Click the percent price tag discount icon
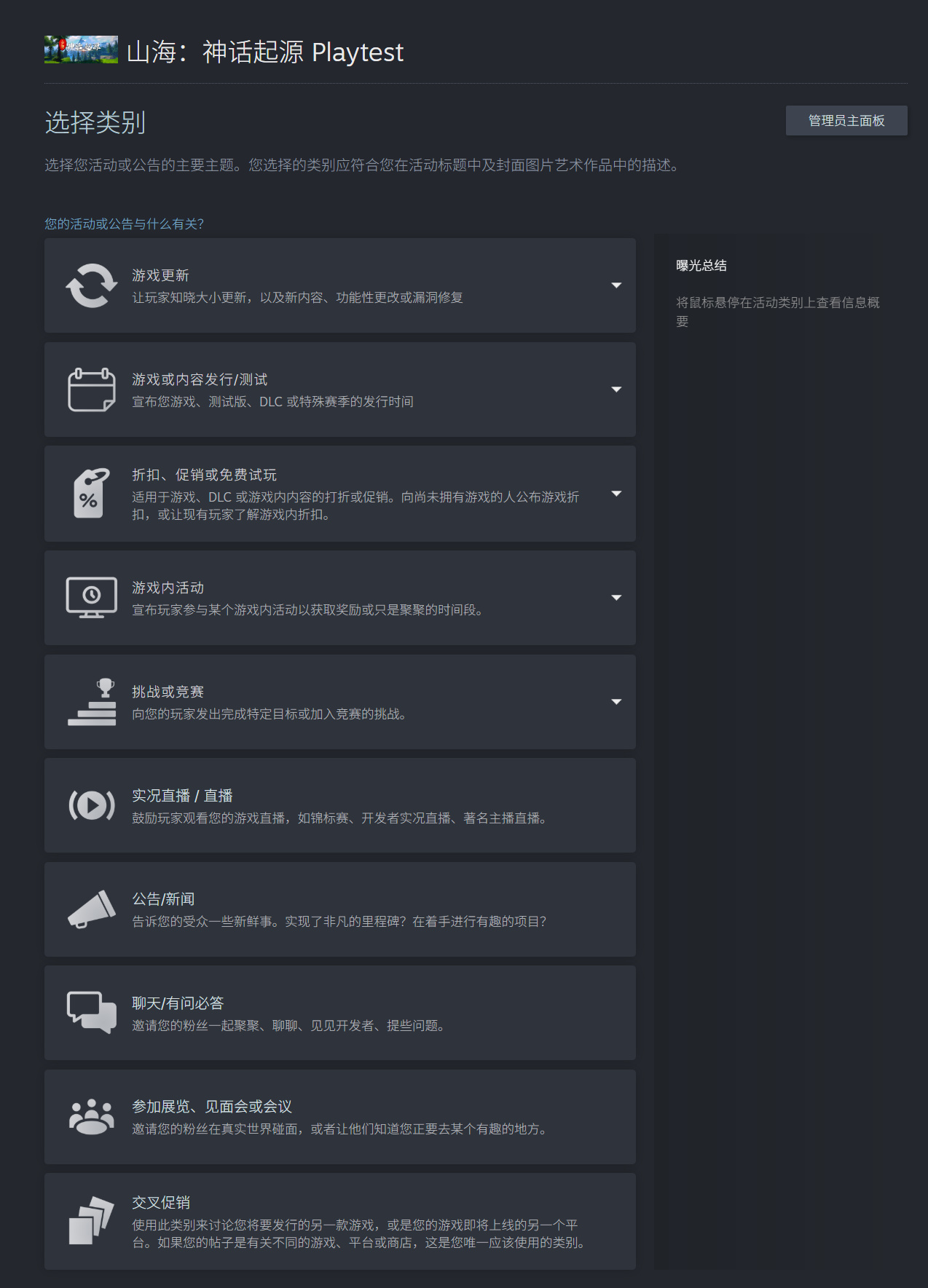The height and width of the screenshot is (1288, 928). click(x=92, y=494)
